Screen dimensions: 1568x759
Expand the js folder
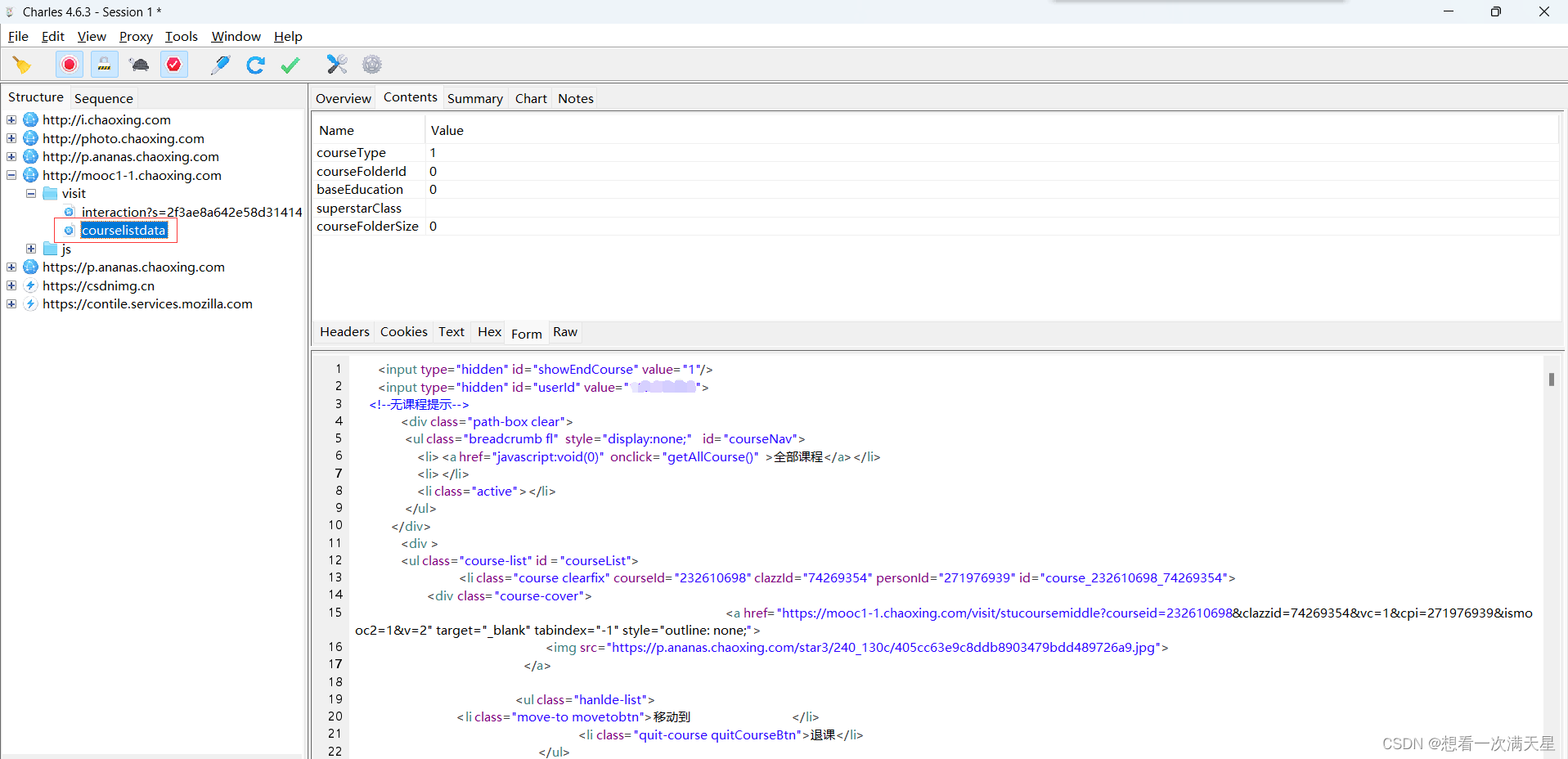click(x=31, y=249)
